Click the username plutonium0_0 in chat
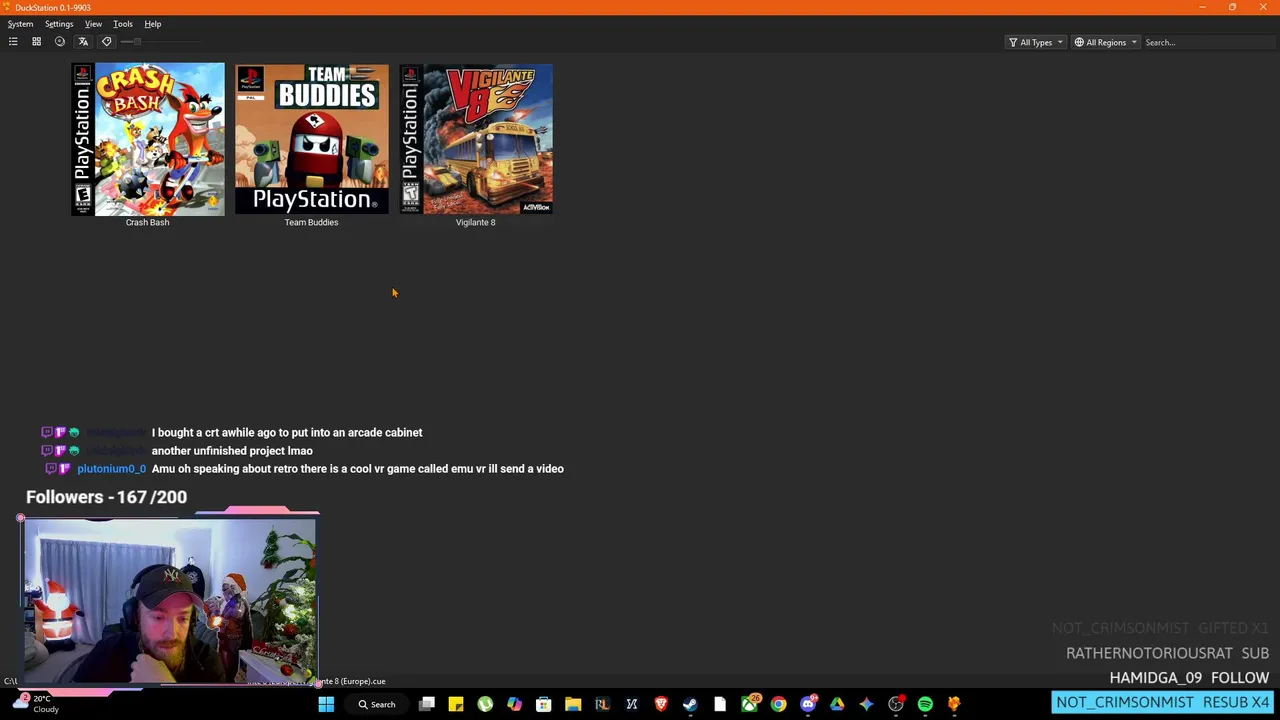Screen dimensions: 1280x720 click(111, 469)
